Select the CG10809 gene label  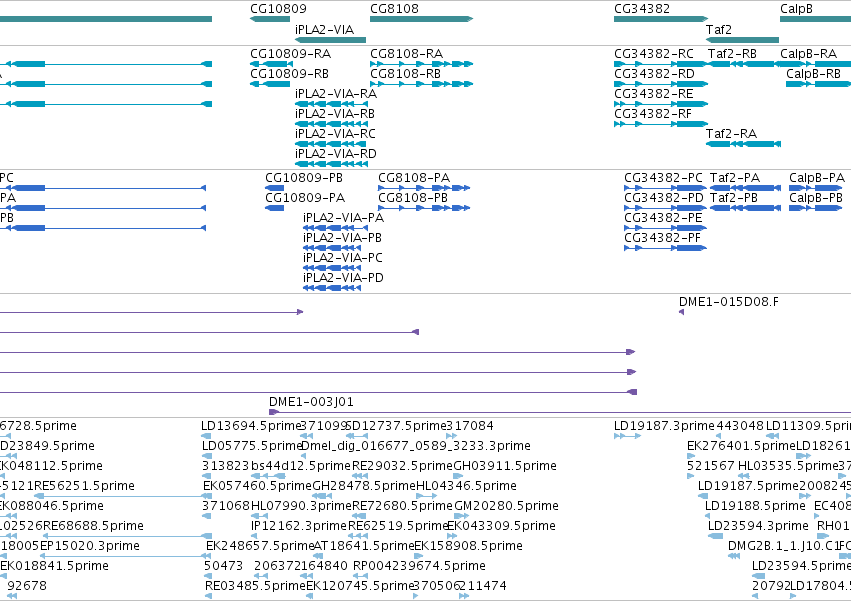pos(278,9)
